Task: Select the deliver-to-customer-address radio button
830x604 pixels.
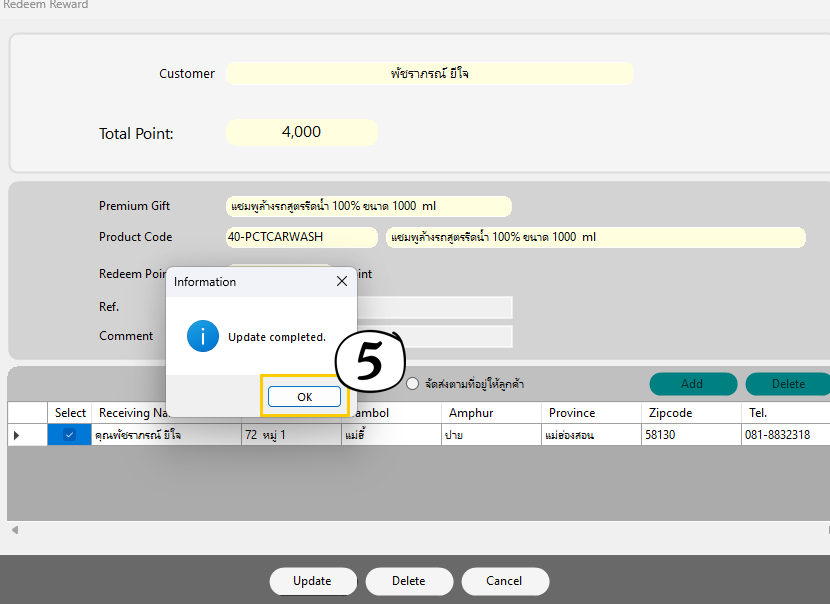Action: pyautogui.click(x=412, y=384)
